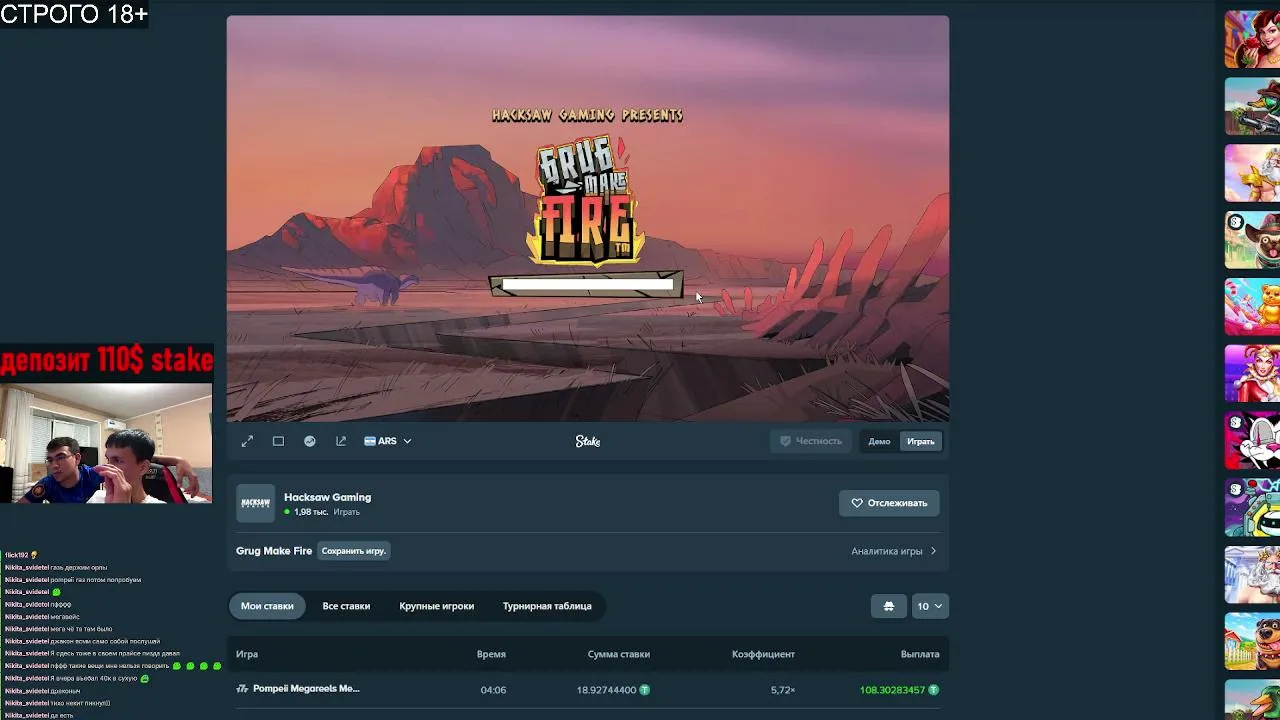
Task: Open live stats chart icon
Action: point(310,441)
